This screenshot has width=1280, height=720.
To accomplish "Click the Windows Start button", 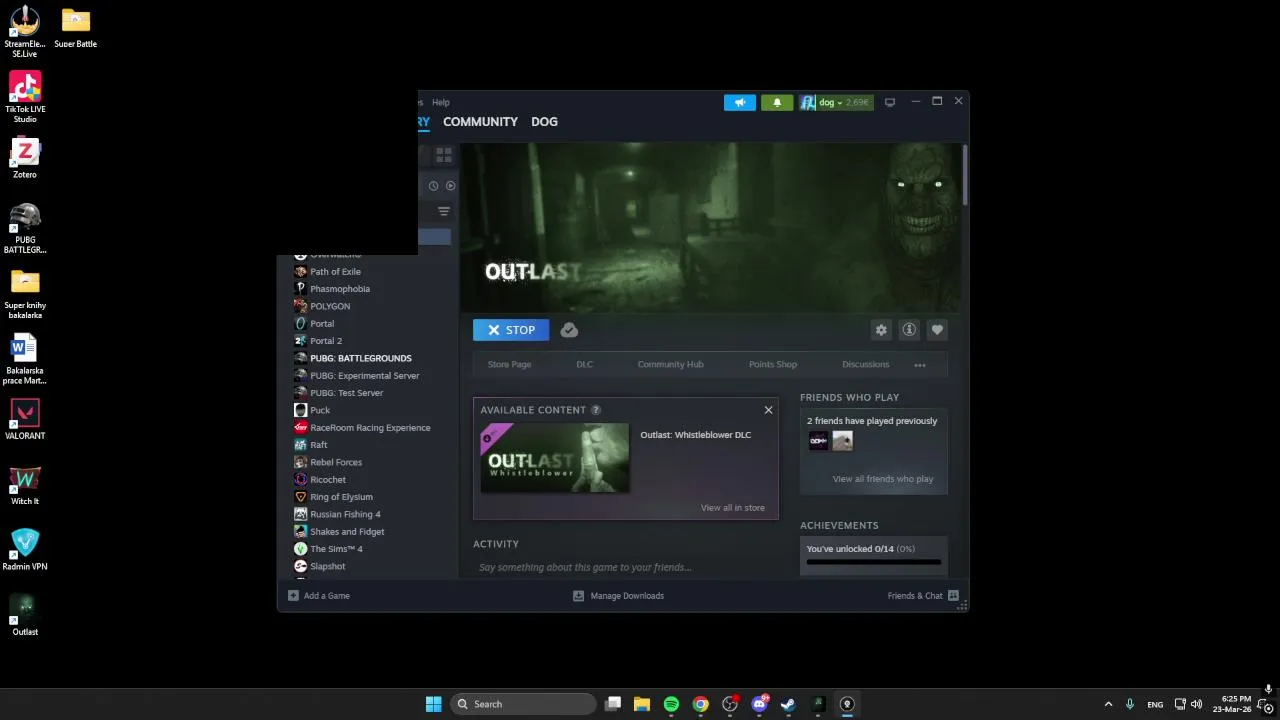I will click(x=433, y=704).
